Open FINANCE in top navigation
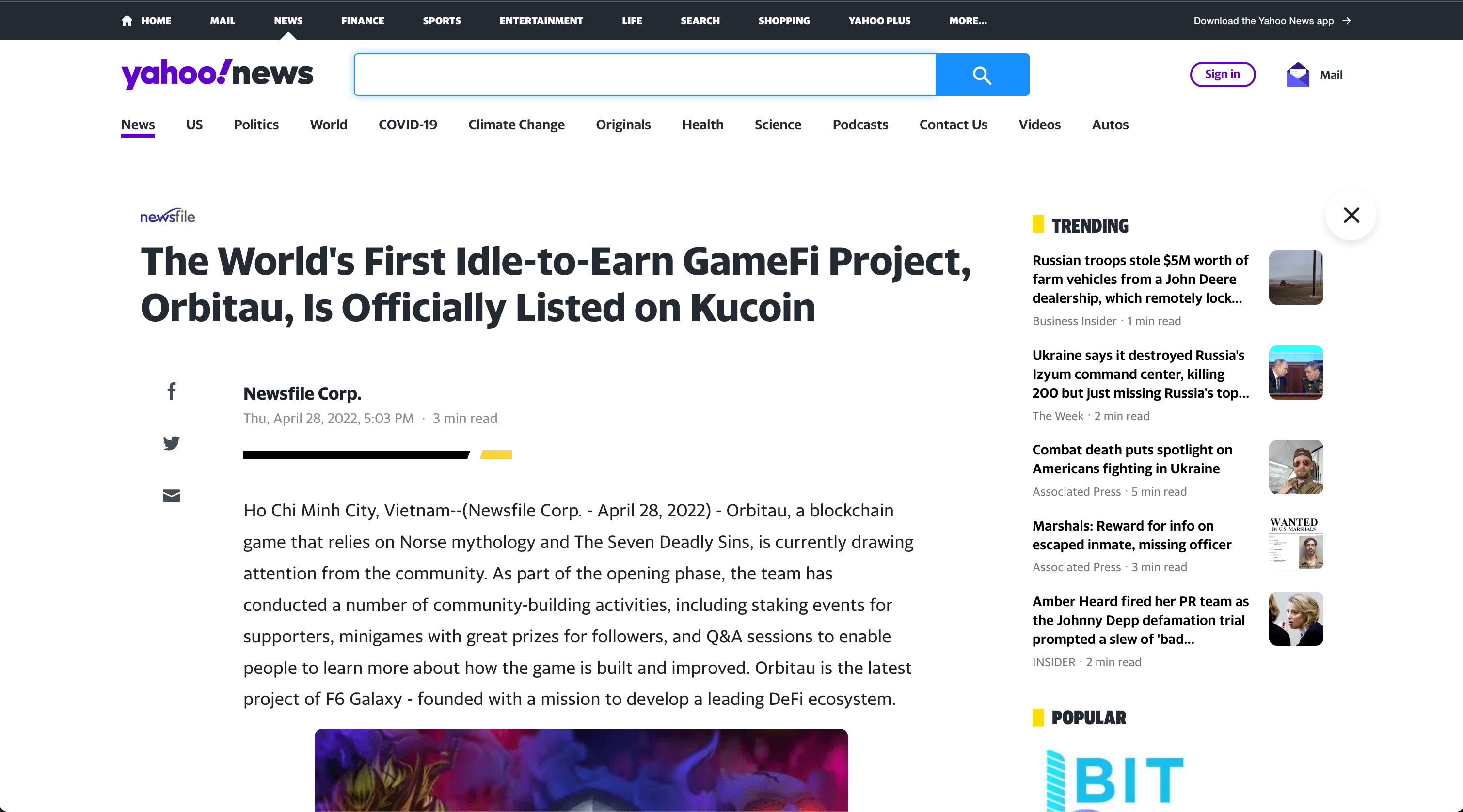The height and width of the screenshot is (812, 1463). [x=362, y=21]
